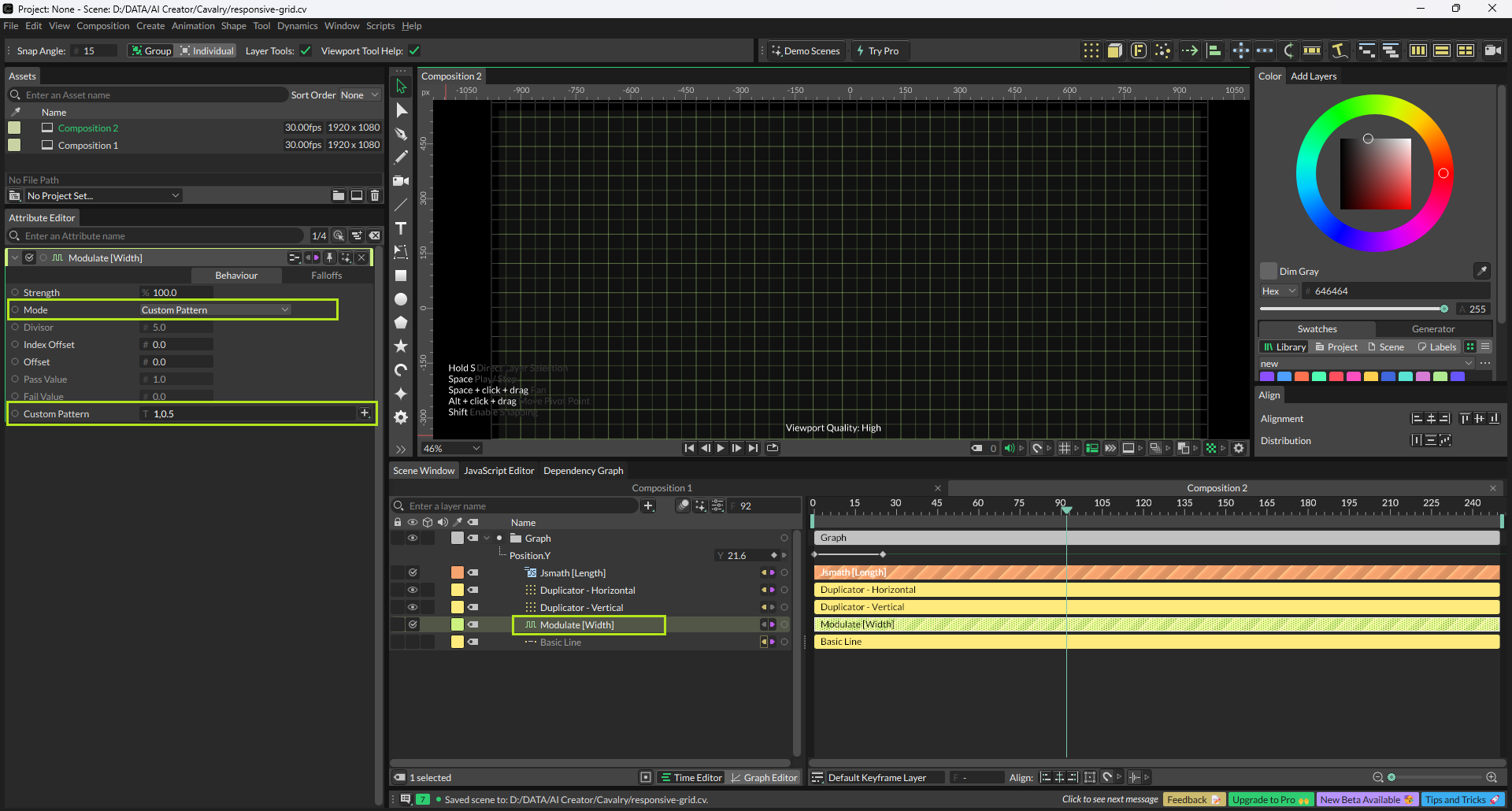
Task: Open the viewport zoom 46% dropdown
Action: coord(452,448)
